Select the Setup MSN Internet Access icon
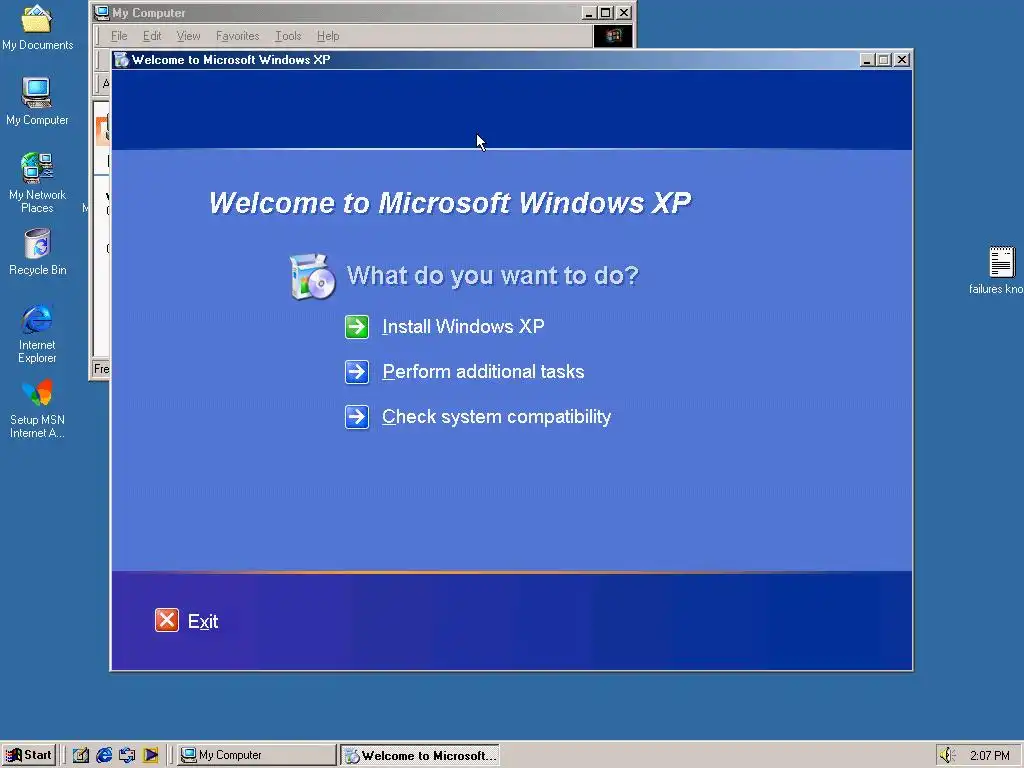The image size is (1024, 768). click(x=37, y=409)
